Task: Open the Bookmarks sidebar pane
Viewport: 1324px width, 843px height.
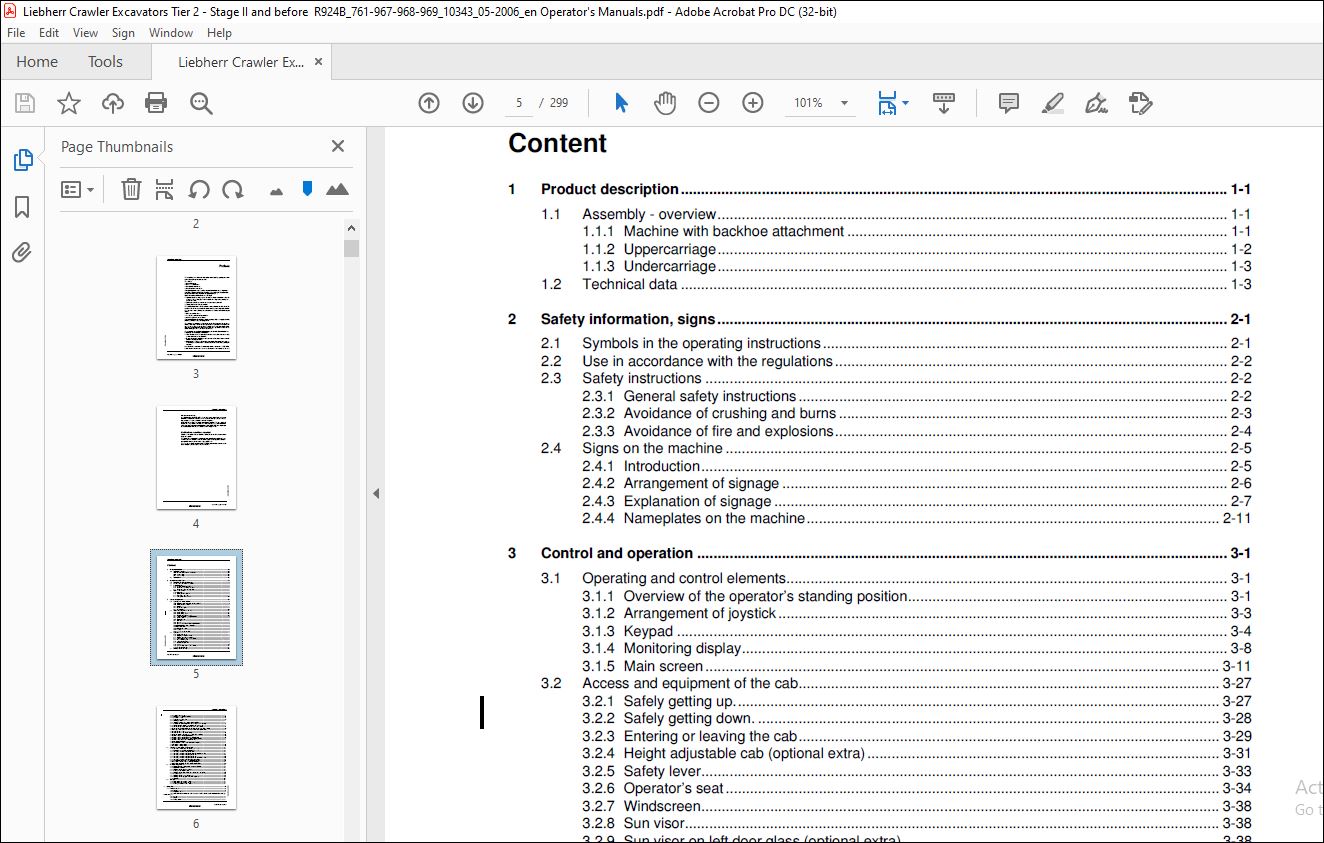Action: pos(22,207)
